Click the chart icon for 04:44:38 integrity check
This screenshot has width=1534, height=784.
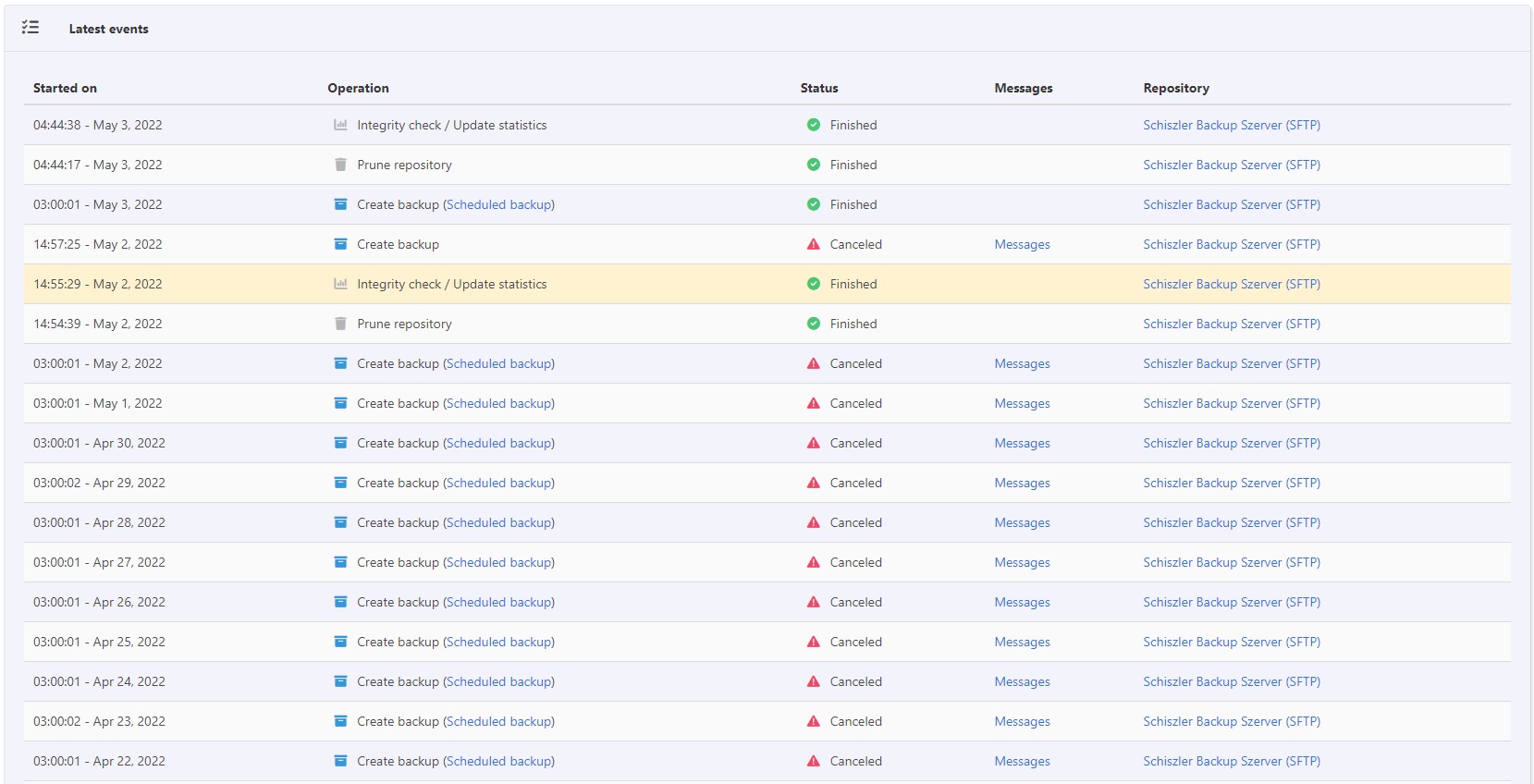[340, 125]
